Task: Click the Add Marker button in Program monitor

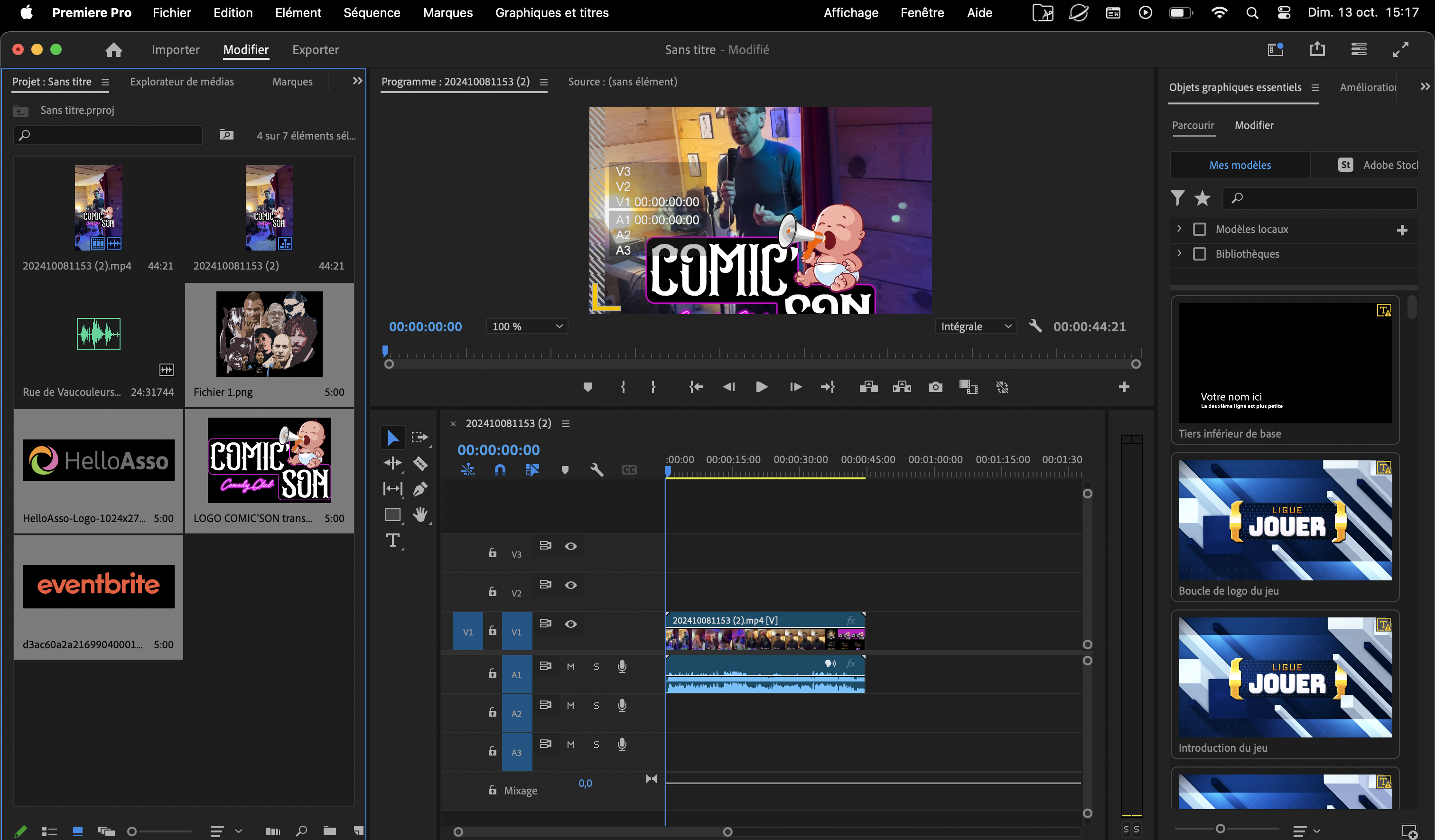Action: [587, 387]
